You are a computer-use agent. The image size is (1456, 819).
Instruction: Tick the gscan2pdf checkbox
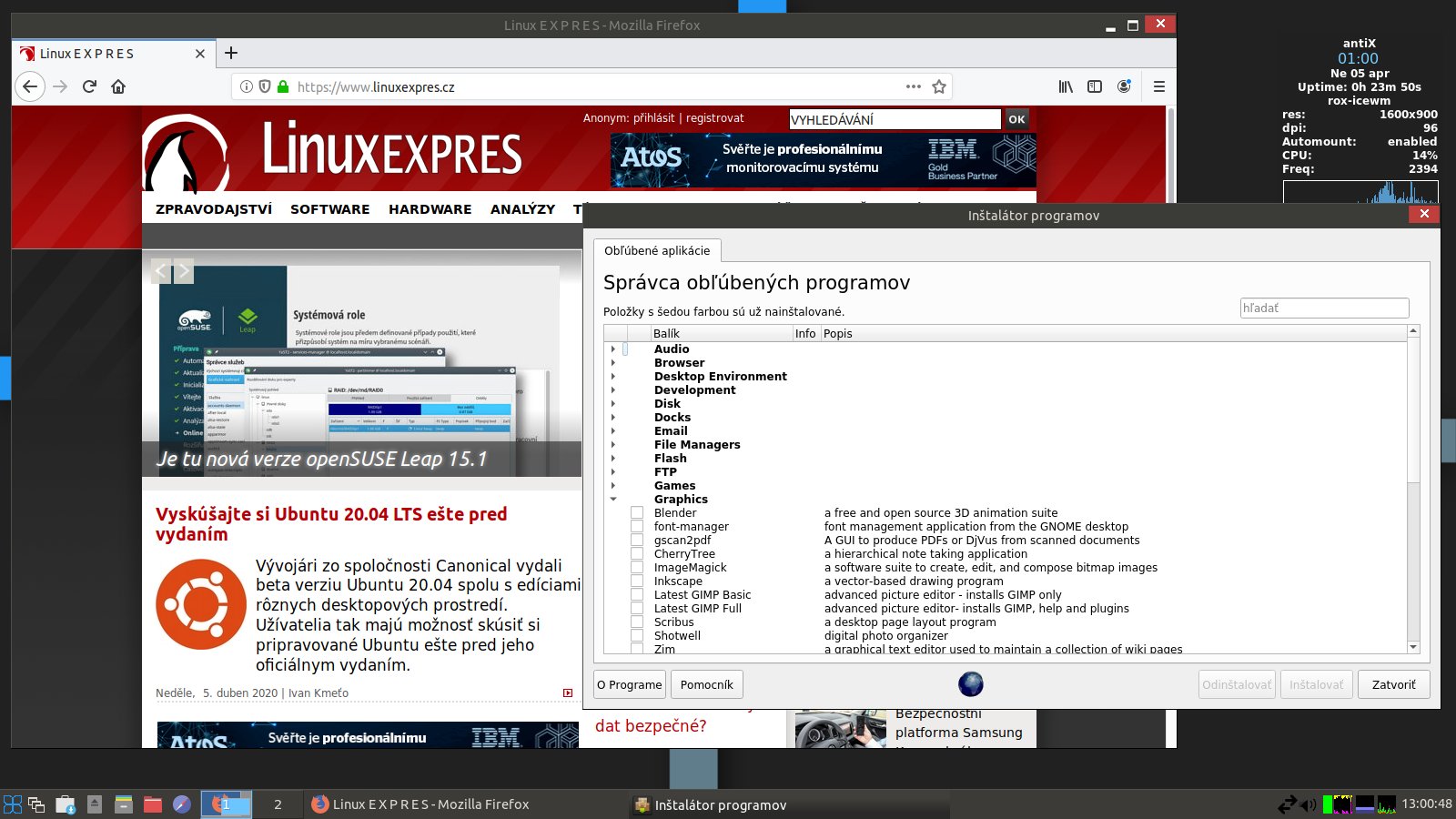point(637,541)
